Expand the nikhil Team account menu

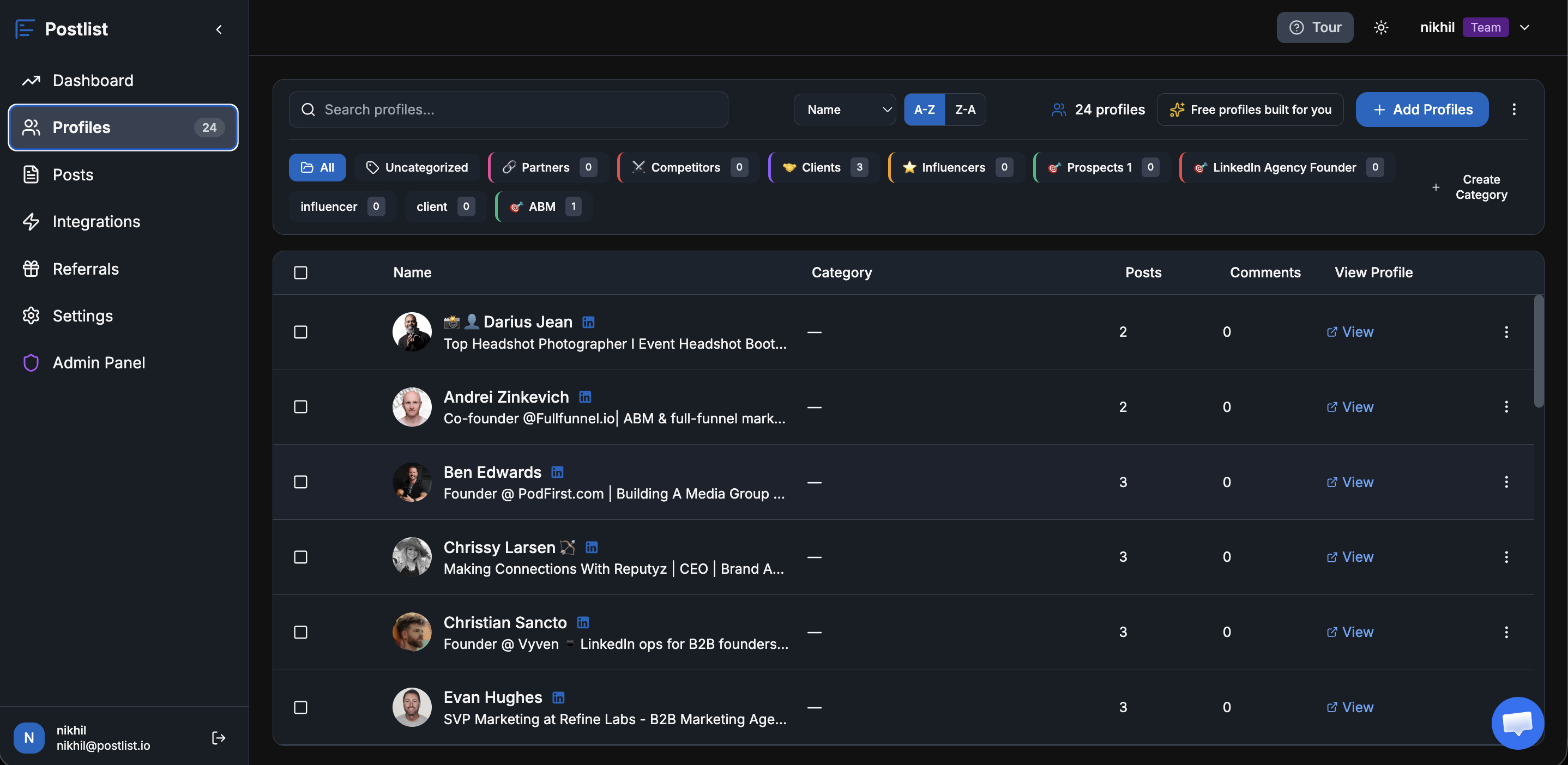click(1524, 27)
